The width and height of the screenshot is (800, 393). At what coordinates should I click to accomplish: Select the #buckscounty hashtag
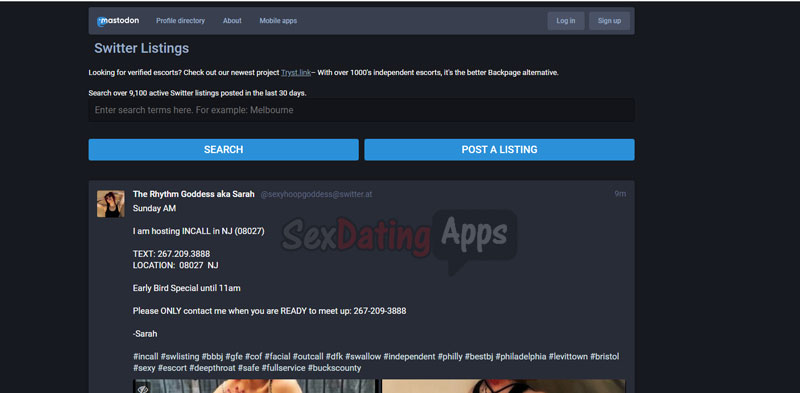(334, 368)
